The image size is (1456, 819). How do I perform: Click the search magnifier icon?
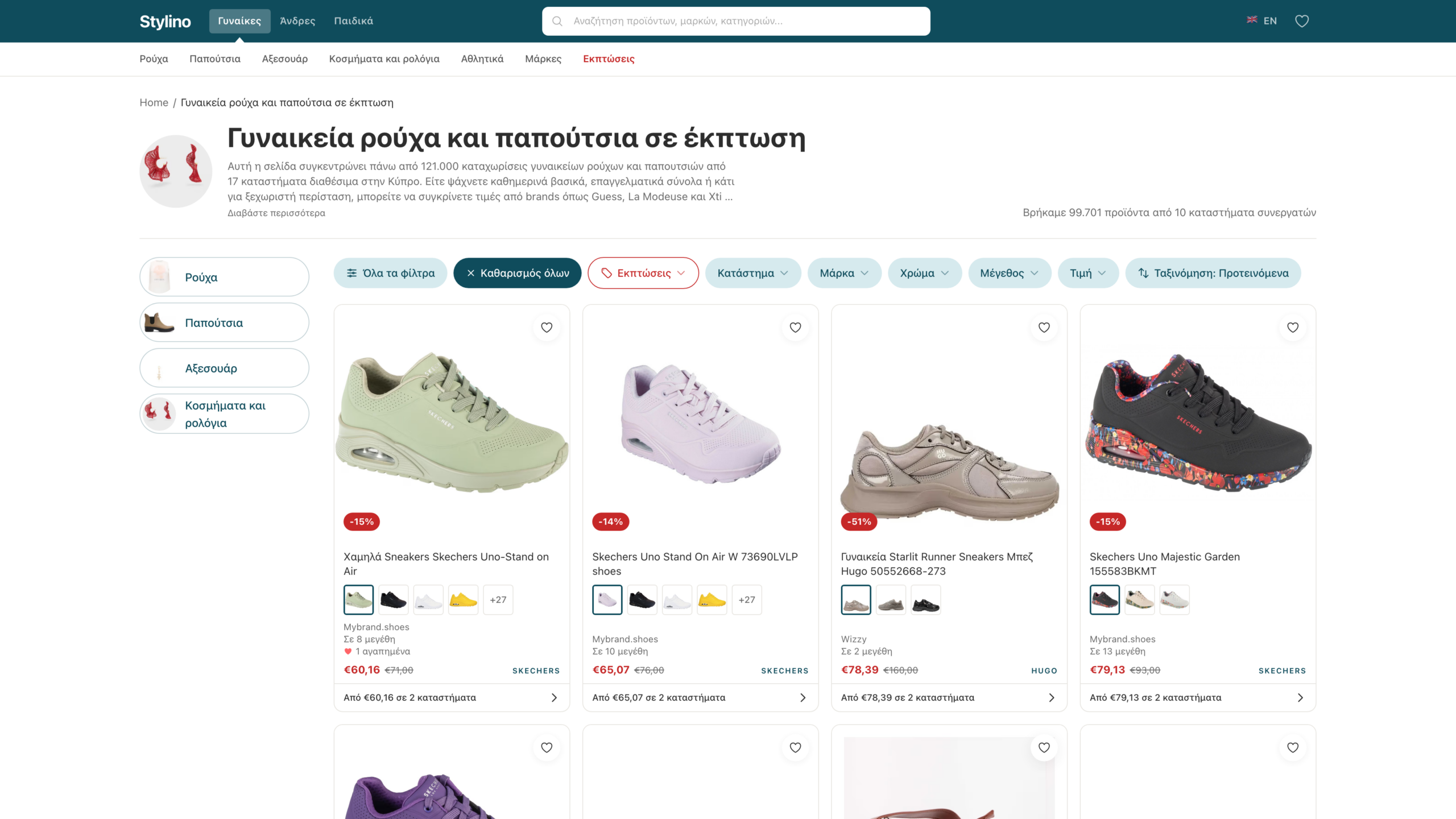click(557, 21)
